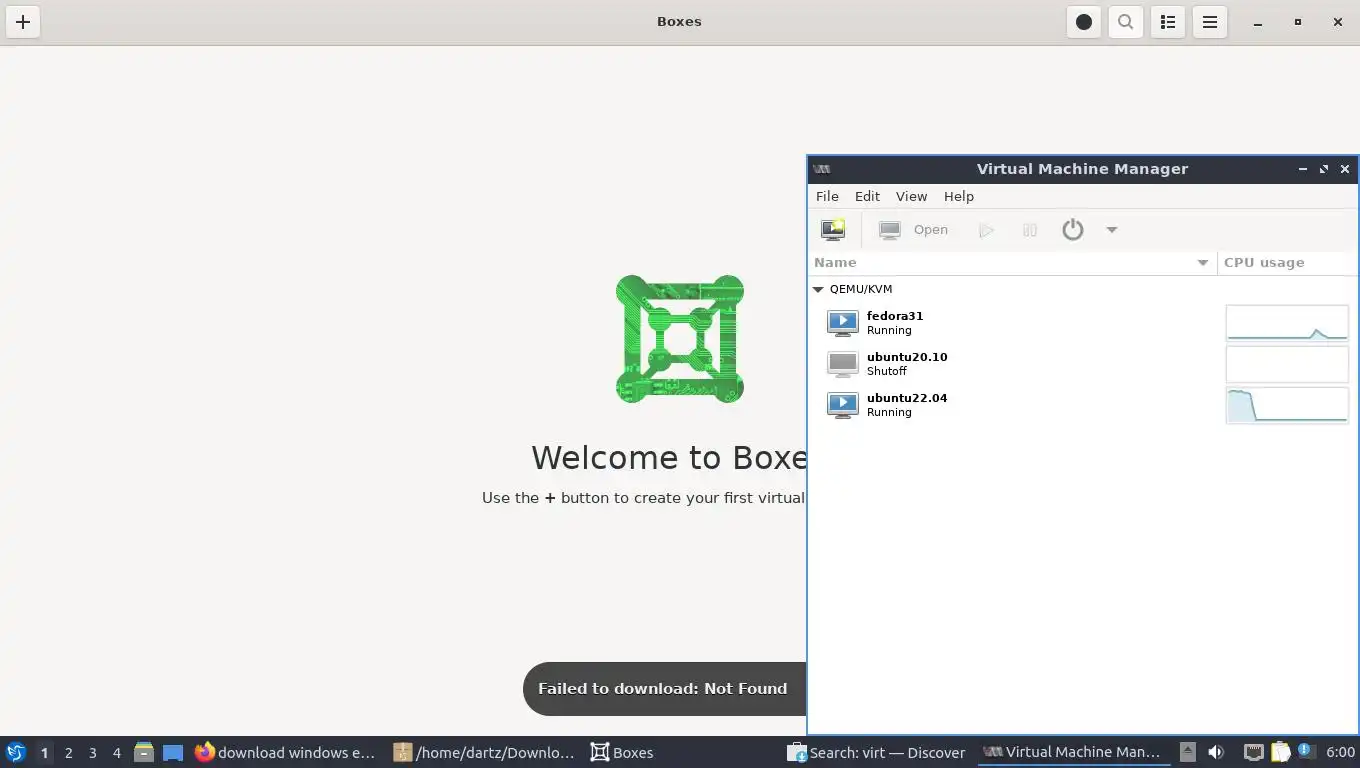Click the green Boxes logo
The image size is (1360, 768).
point(680,339)
